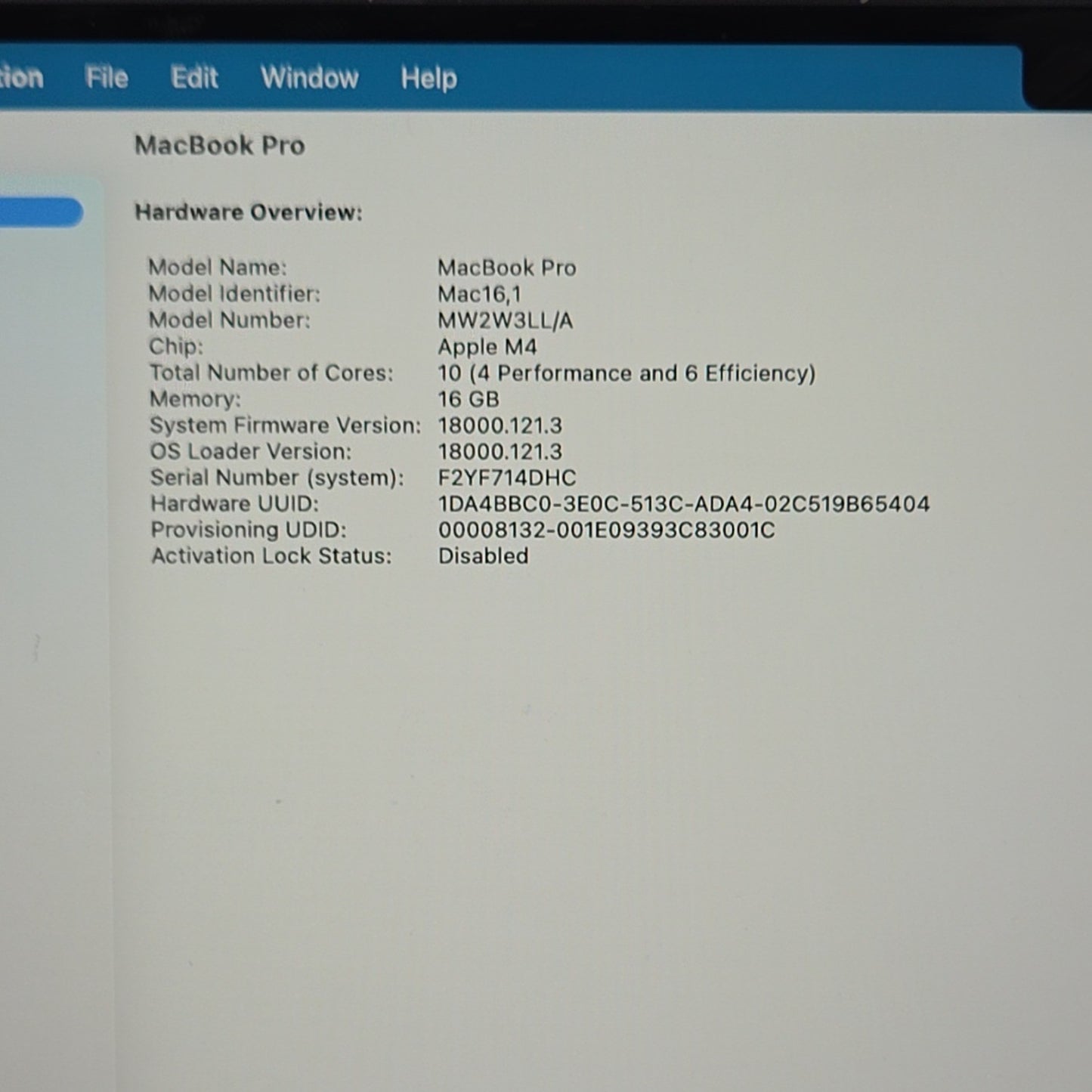Click the Total Number of Cores value
The width and height of the screenshot is (1092, 1092).
tap(626, 373)
